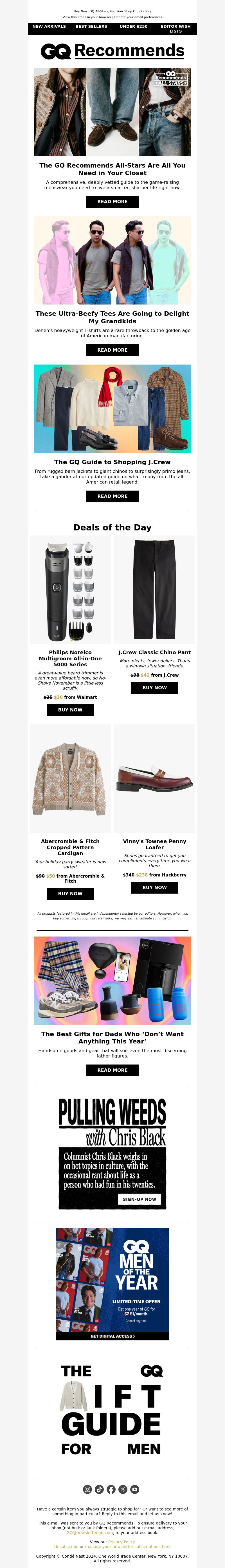Click Read More under GQ All-Stars article
225x1568 pixels.
112,202
